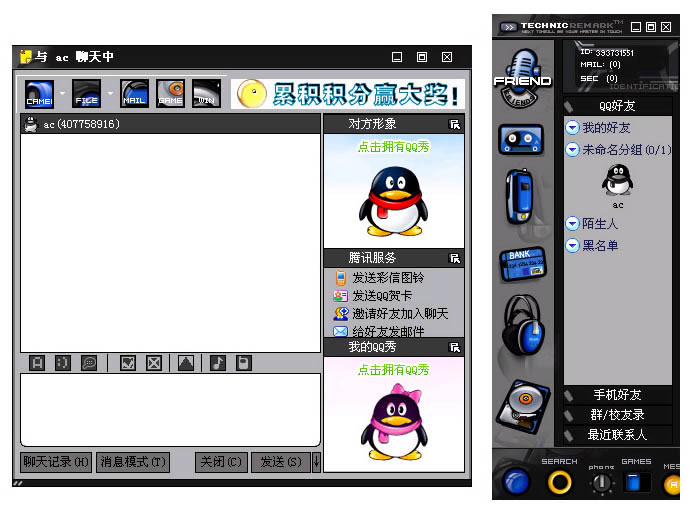Expand the 我的好友 group
Image resolution: width=695 pixels, height=517 pixels.
573,128
